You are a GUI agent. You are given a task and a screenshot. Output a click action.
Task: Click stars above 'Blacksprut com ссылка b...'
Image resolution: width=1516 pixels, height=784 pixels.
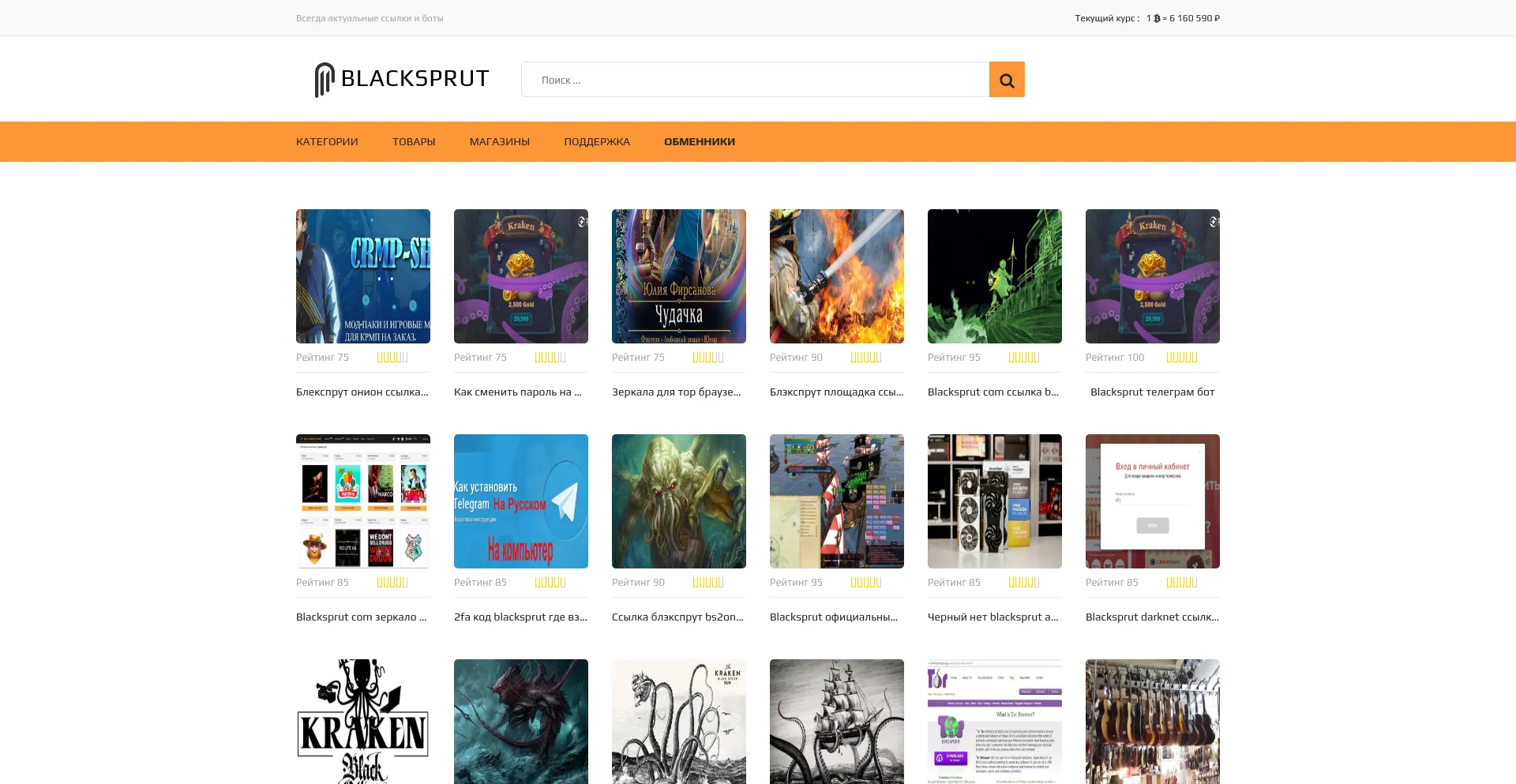click(1024, 358)
